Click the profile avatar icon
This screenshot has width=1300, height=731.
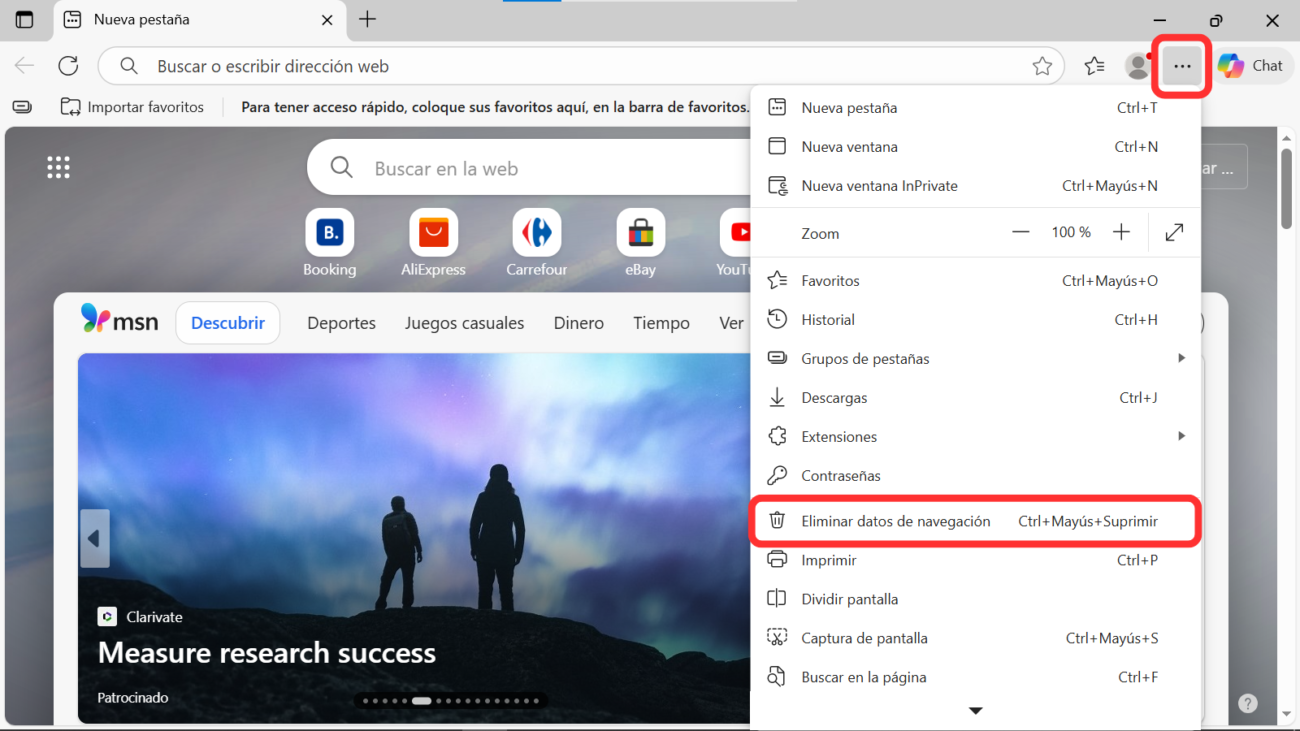(1137, 66)
